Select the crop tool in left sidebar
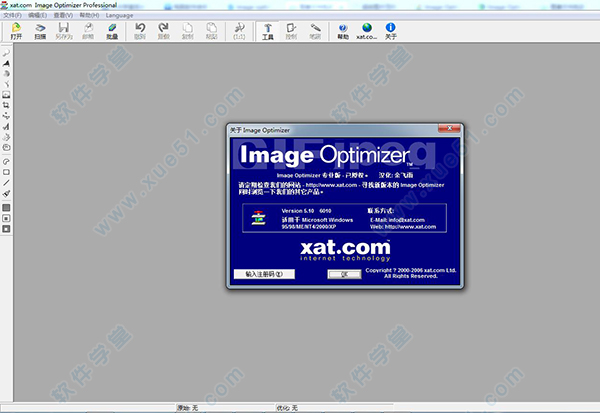The height and width of the screenshot is (413, 600). click(x=6, y=105)
